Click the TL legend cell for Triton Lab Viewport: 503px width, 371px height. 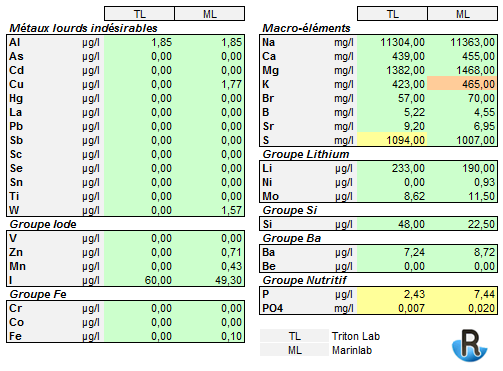click(x=294, y=336)
